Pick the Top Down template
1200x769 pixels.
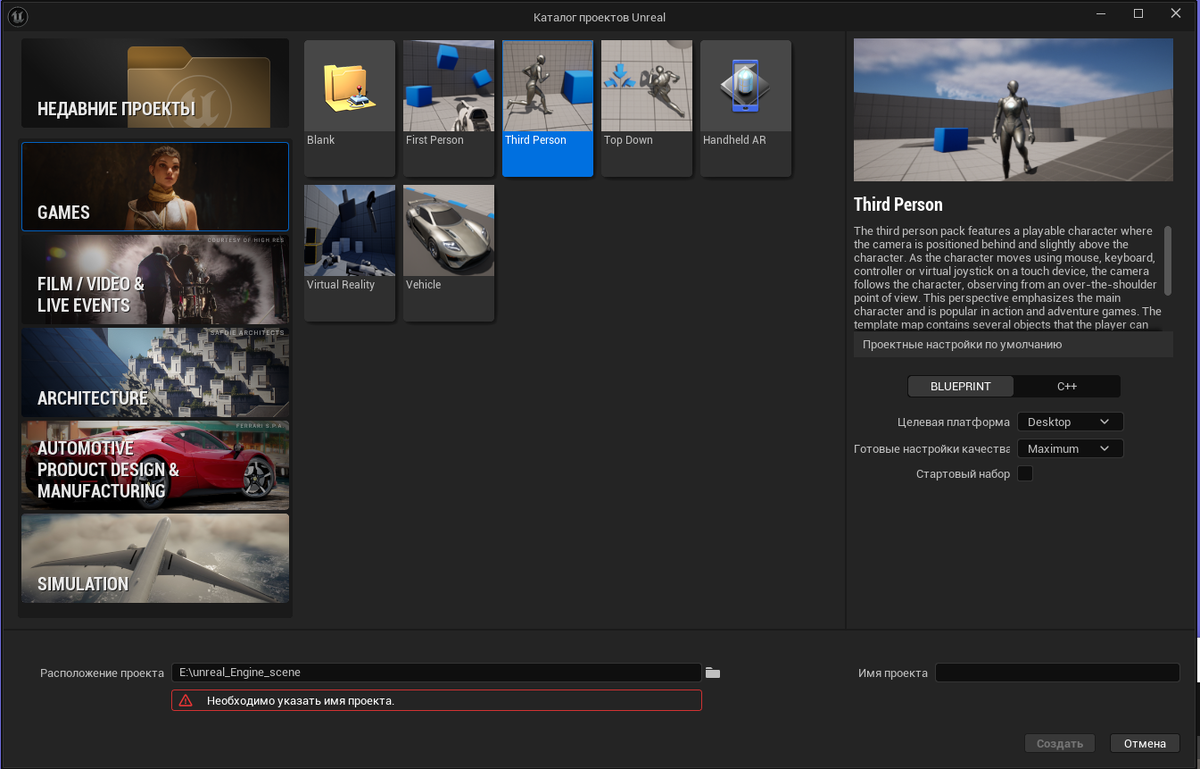tap(646, 108)
